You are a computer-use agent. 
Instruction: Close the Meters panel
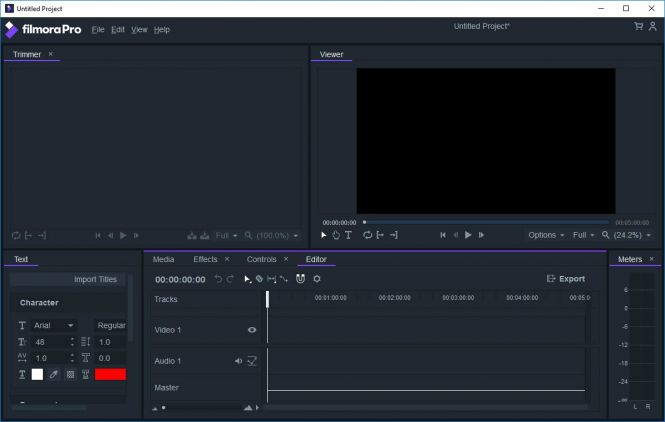652,259
